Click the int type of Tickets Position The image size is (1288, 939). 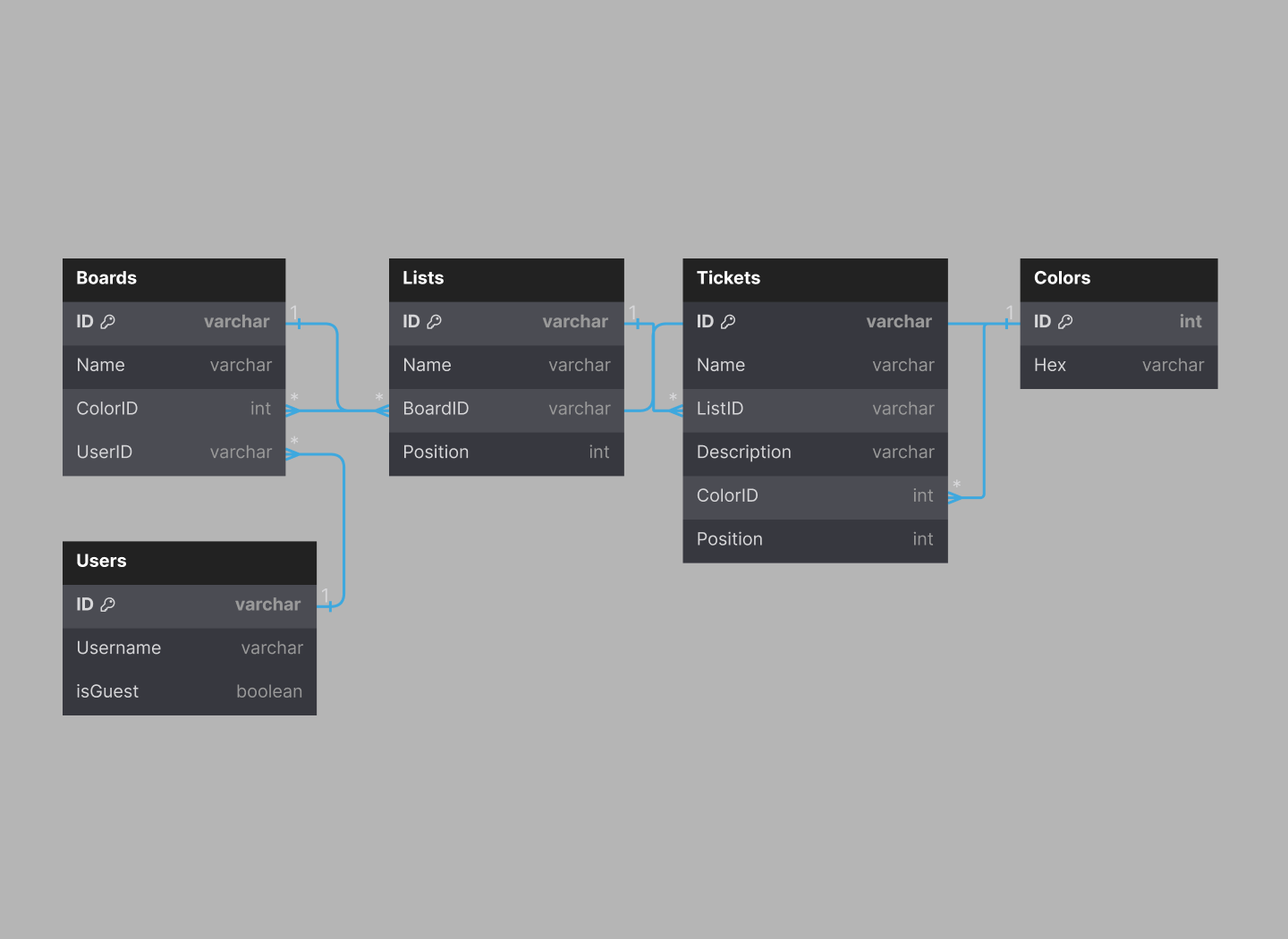(923, 540)
